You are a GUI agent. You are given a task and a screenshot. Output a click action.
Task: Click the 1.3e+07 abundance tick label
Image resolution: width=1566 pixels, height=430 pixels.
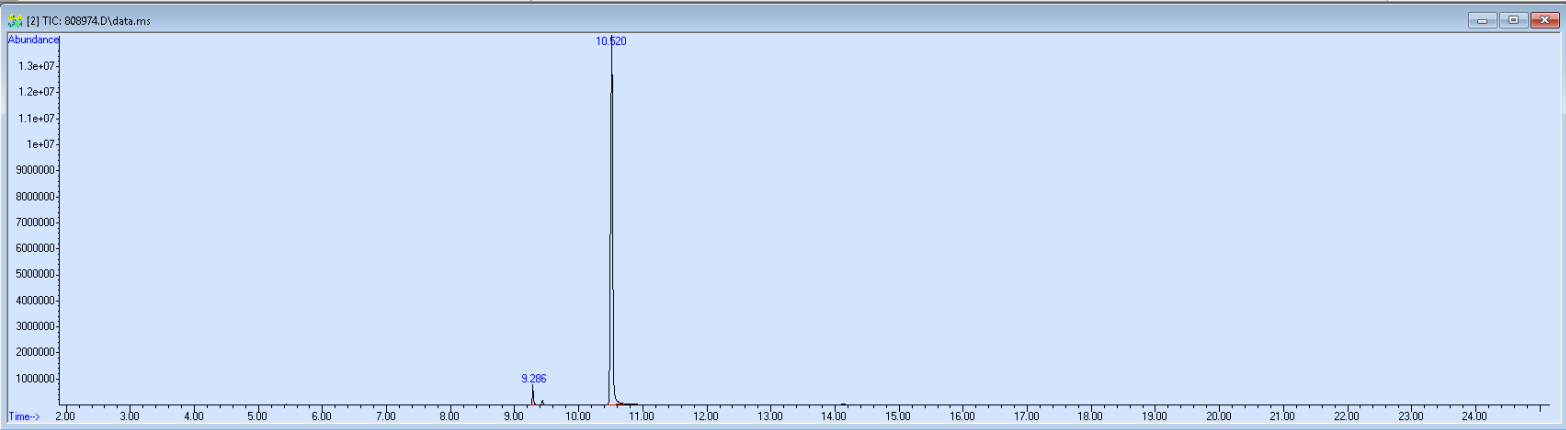click(x=38, y=66)
